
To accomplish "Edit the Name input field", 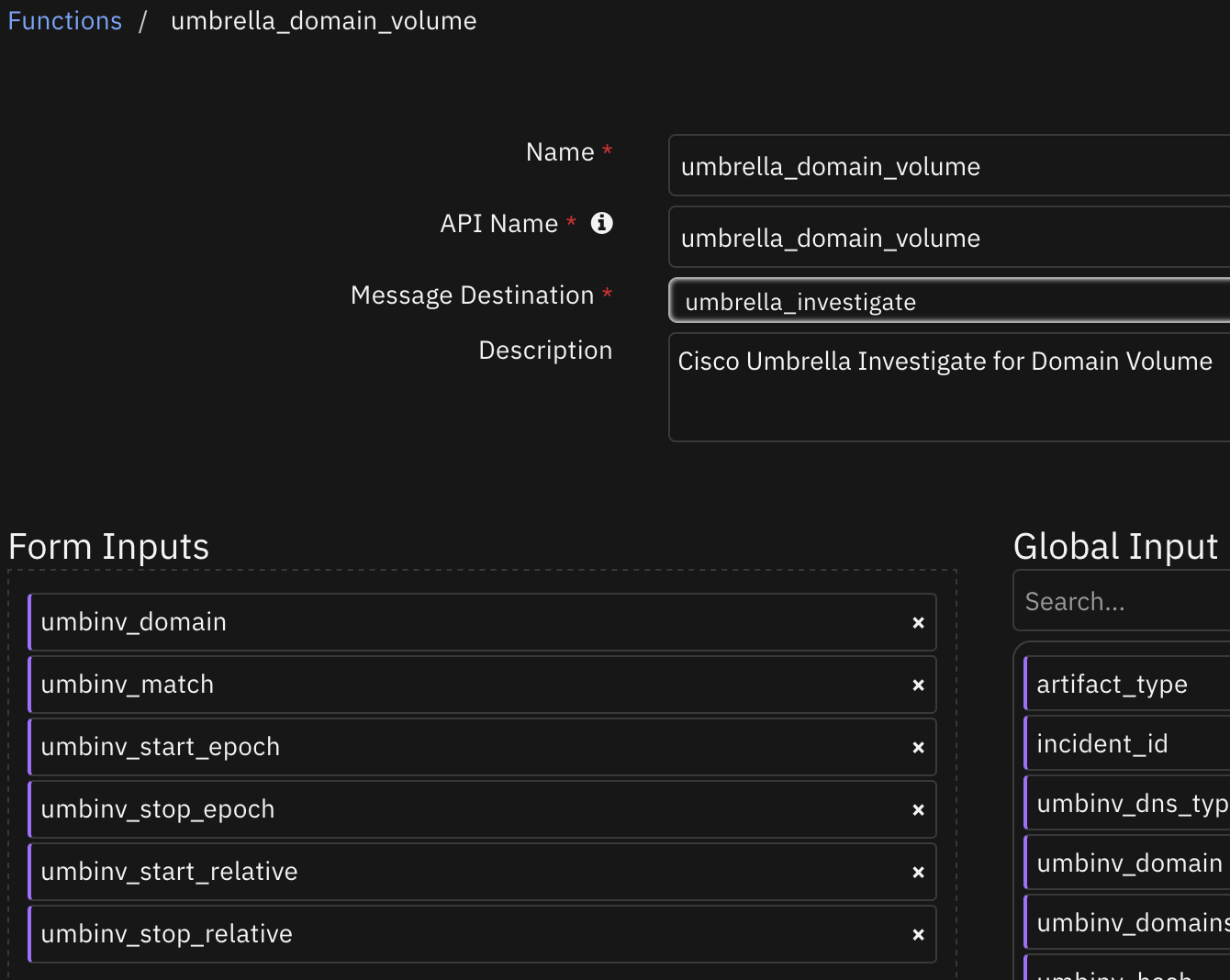I will coord(949,166).
